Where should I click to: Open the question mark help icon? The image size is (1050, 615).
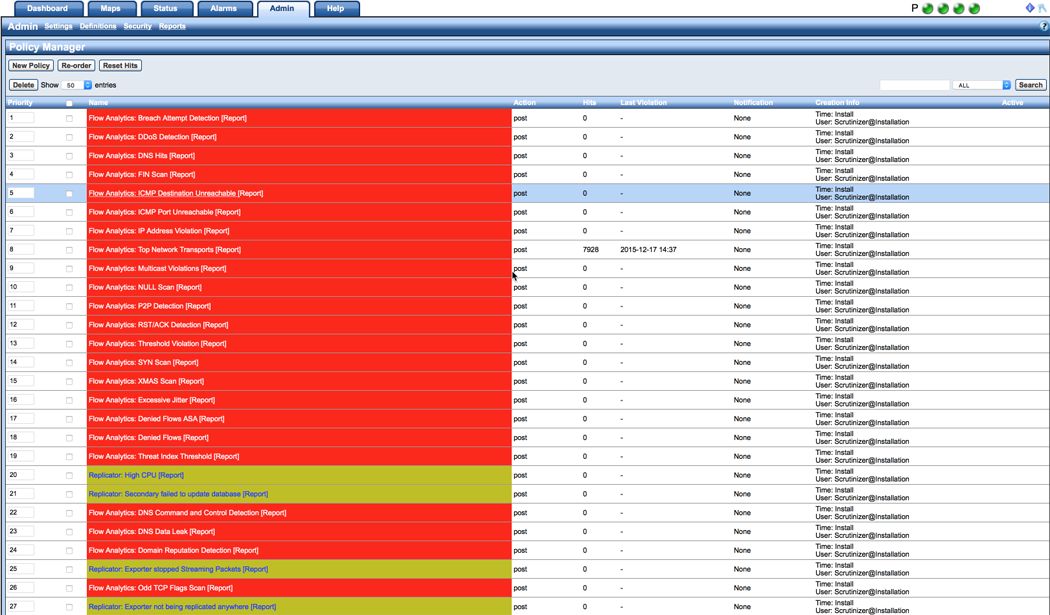(1044, 27)
